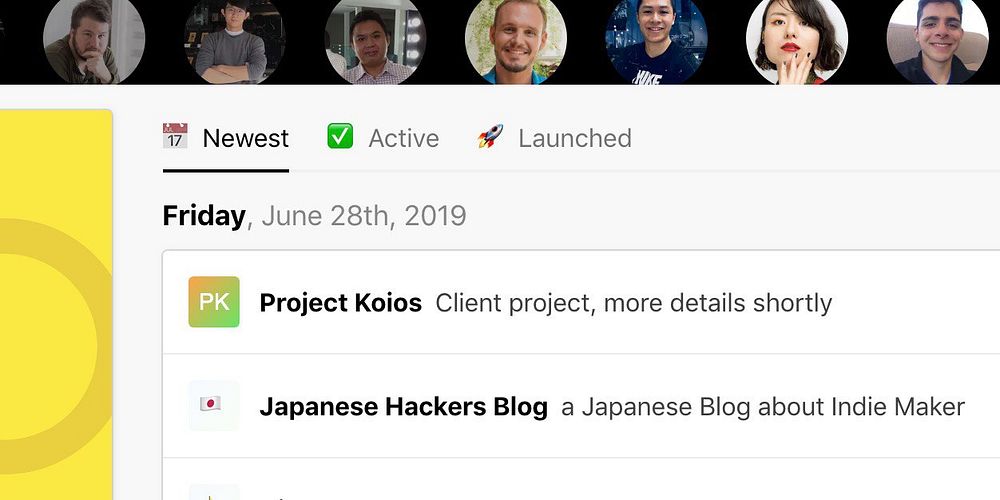Click the Japanese flag project icon

tap(214, 406)
